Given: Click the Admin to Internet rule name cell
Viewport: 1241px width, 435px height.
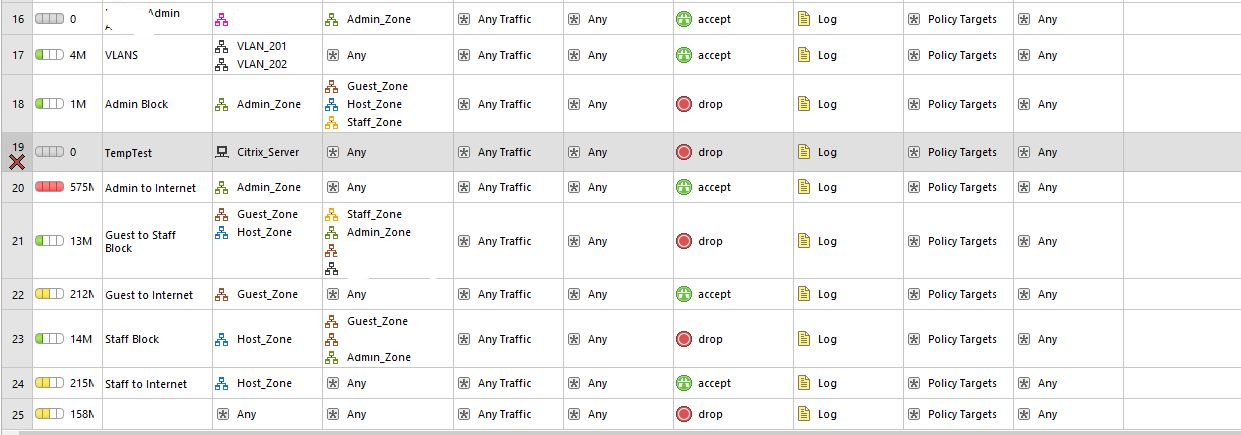Looking at the screenshot, I should click(157, 187).
